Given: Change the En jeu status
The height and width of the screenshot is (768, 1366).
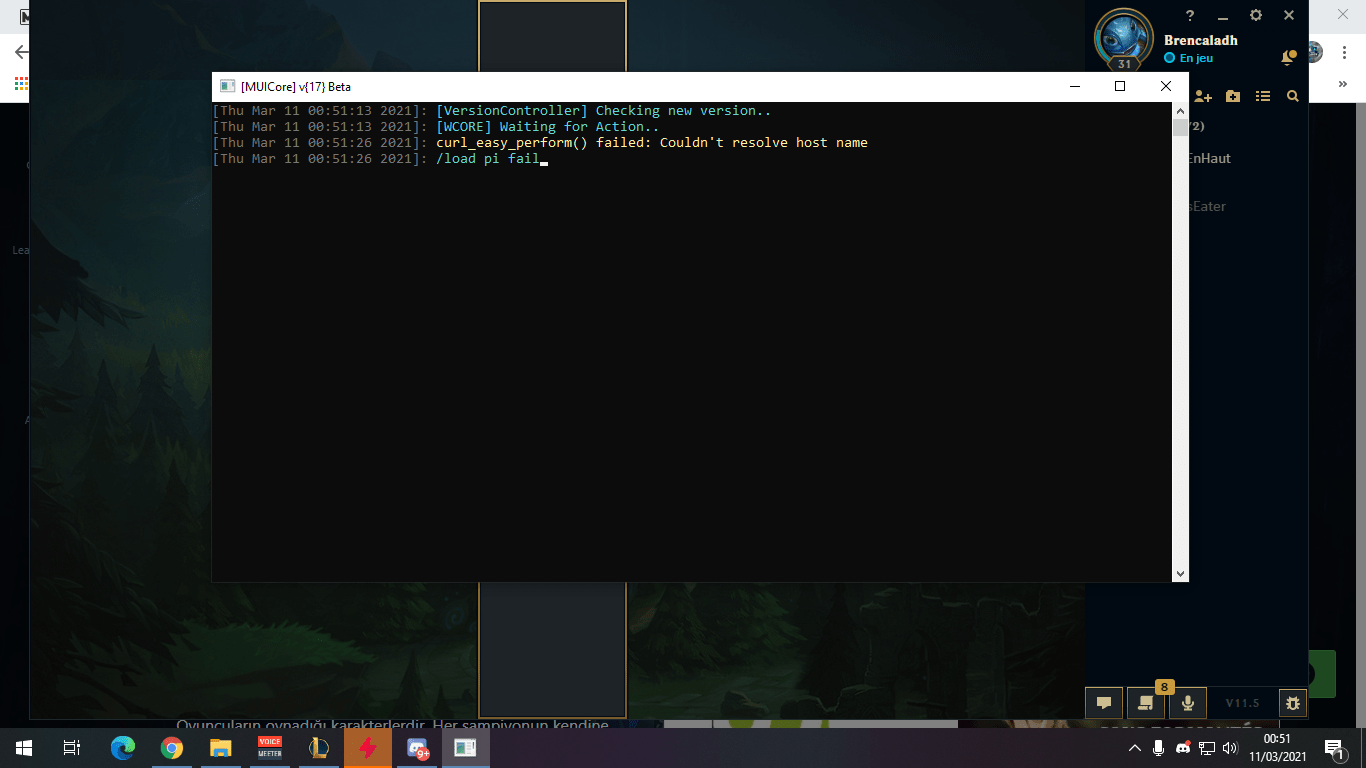Looking at the screenshot, I should coord(1189,58).
